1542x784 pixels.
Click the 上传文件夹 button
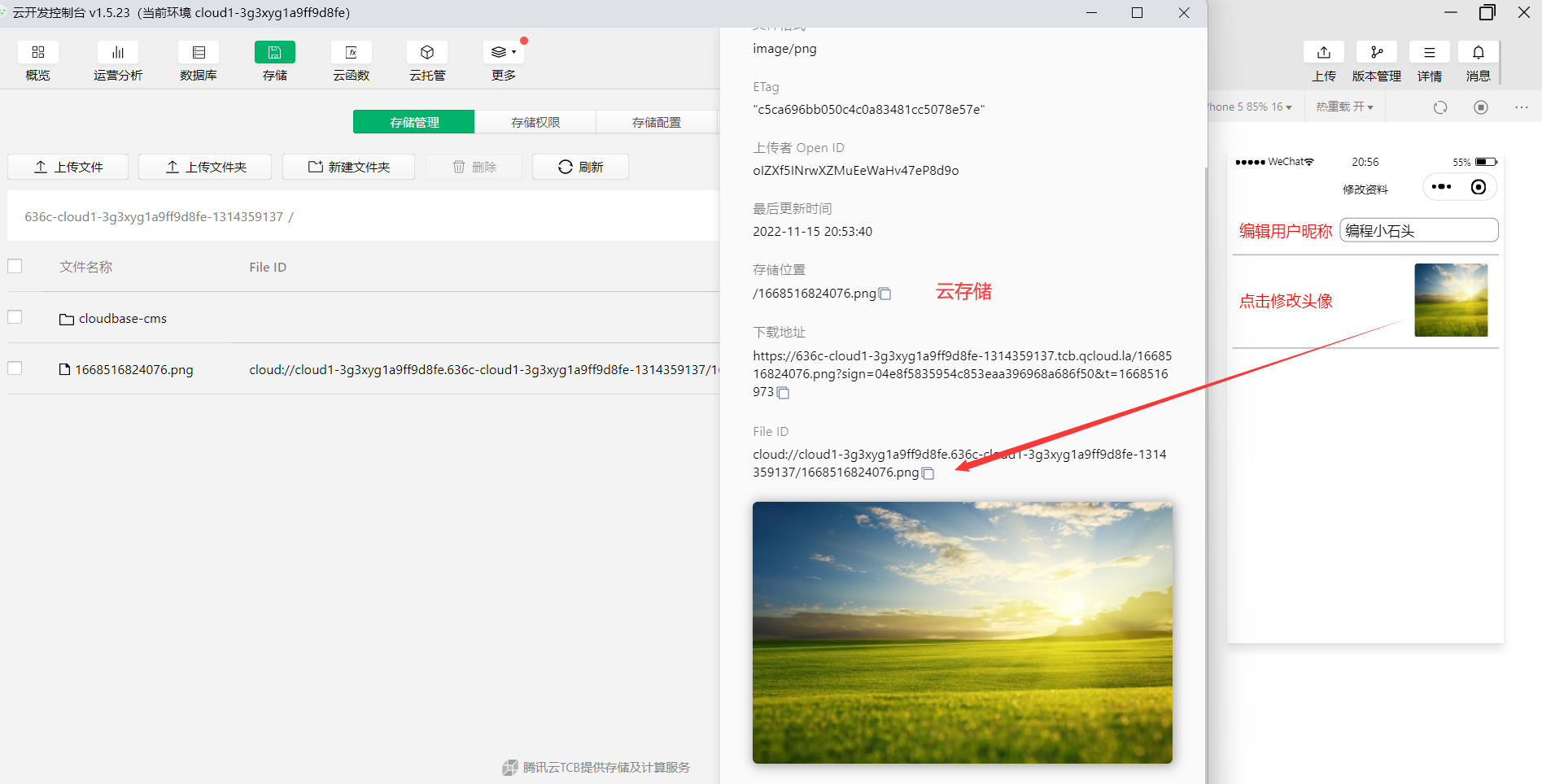tap(205, 167)
